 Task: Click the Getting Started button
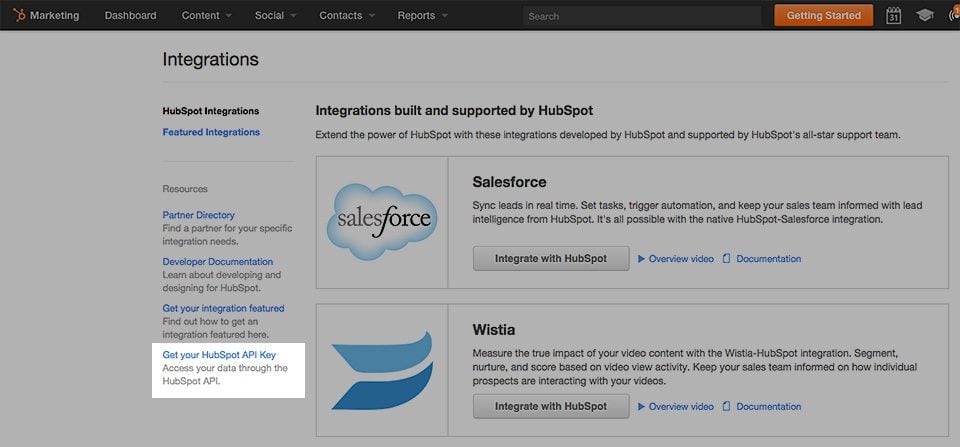click(823, 15)
